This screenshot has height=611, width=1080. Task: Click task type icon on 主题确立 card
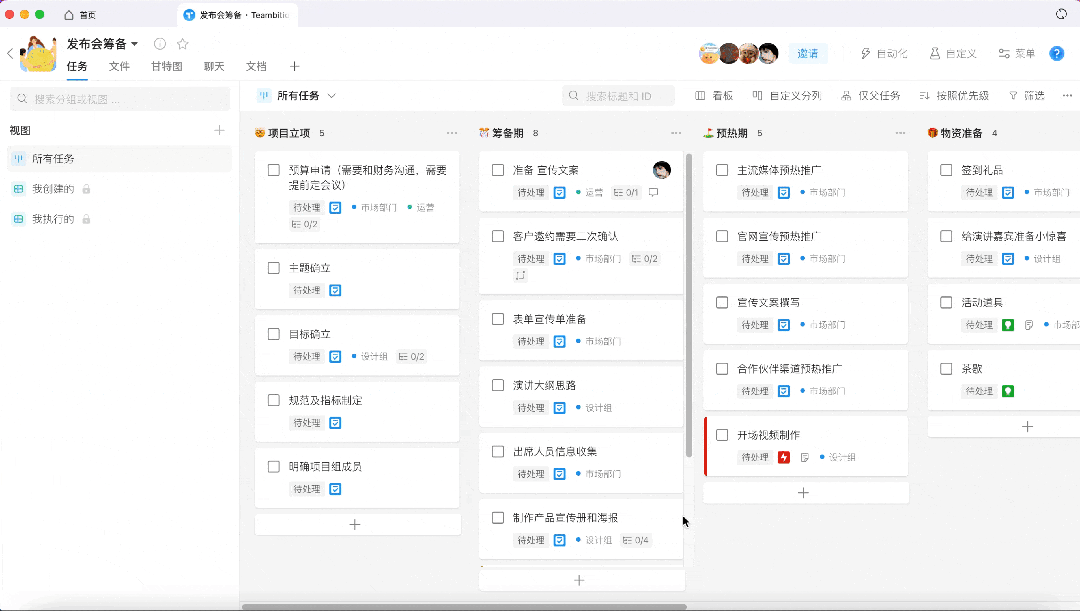pyautogui.click(x=335, y=290)
